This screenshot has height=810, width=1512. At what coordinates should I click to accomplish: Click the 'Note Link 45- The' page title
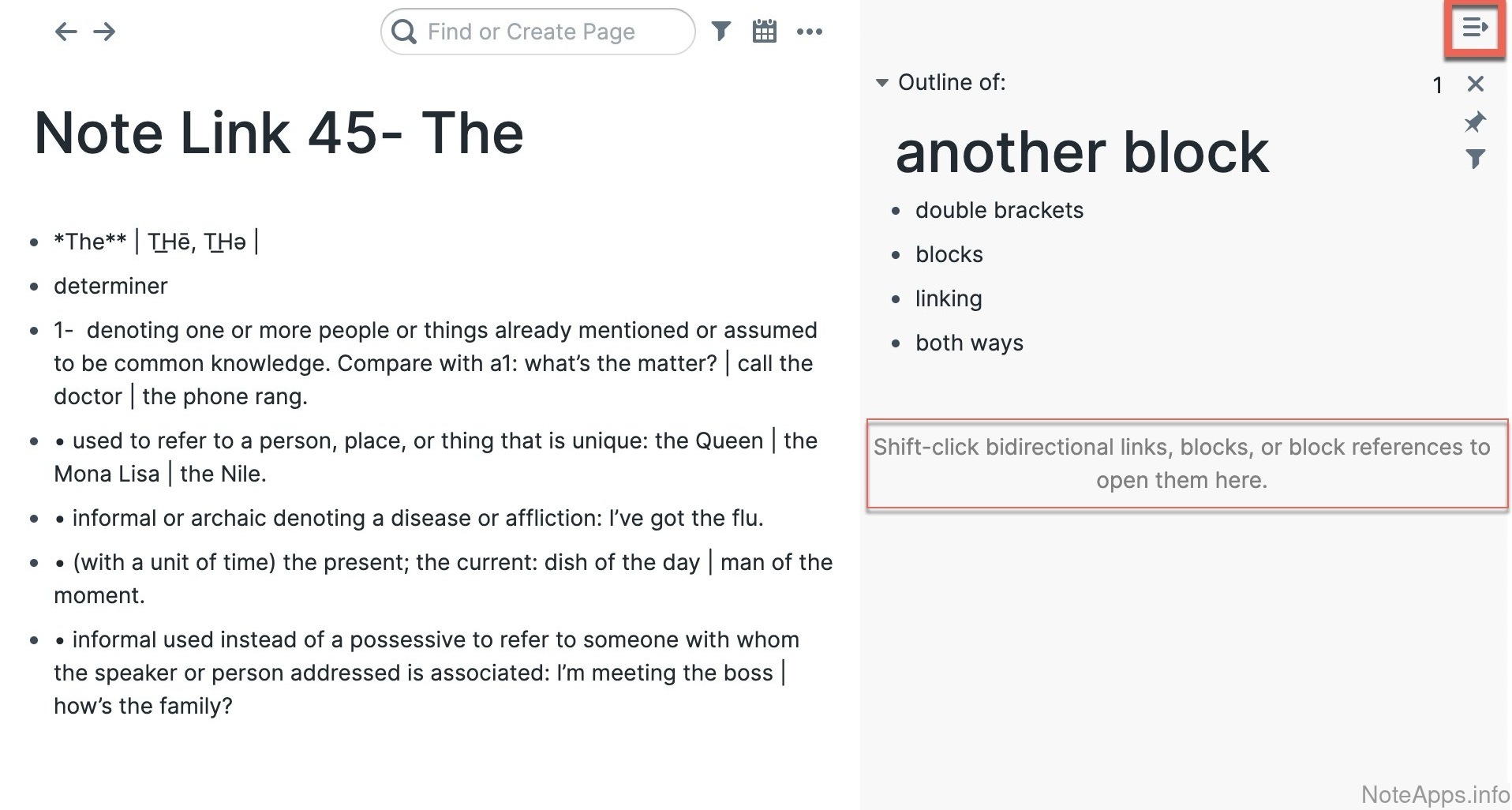(x=279, y=133)
